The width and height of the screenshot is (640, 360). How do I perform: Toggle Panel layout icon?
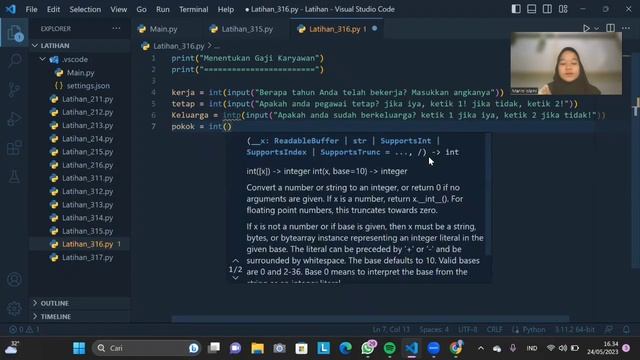tap(531, 9)
